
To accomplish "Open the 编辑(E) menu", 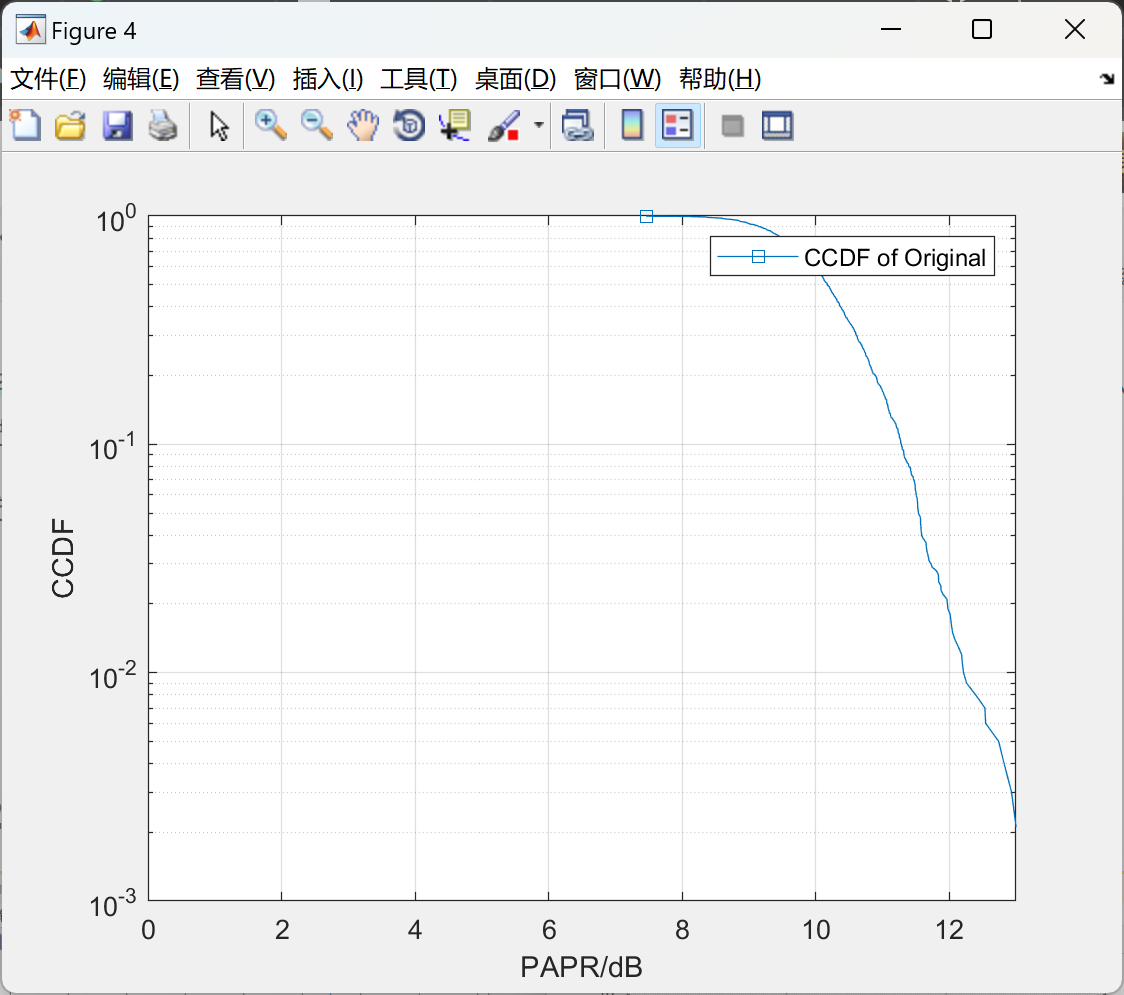I will [140, 79].
